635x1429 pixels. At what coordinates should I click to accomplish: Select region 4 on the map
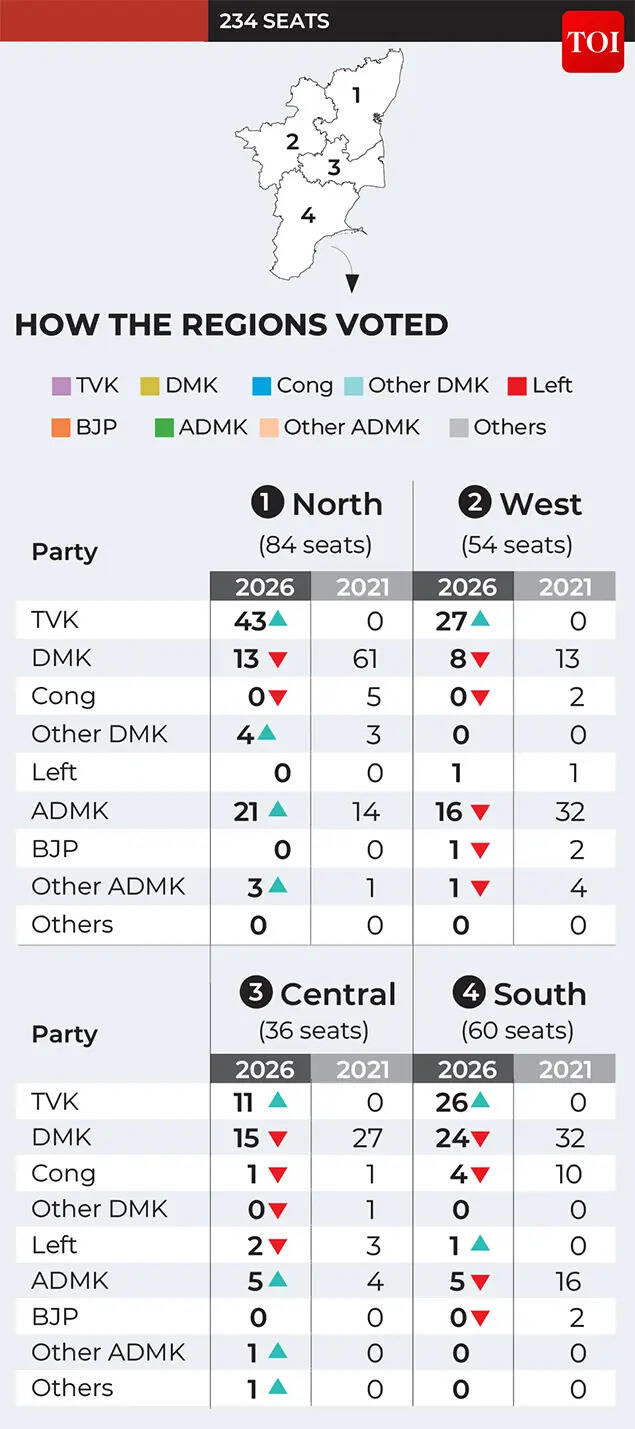pos(307,215)
